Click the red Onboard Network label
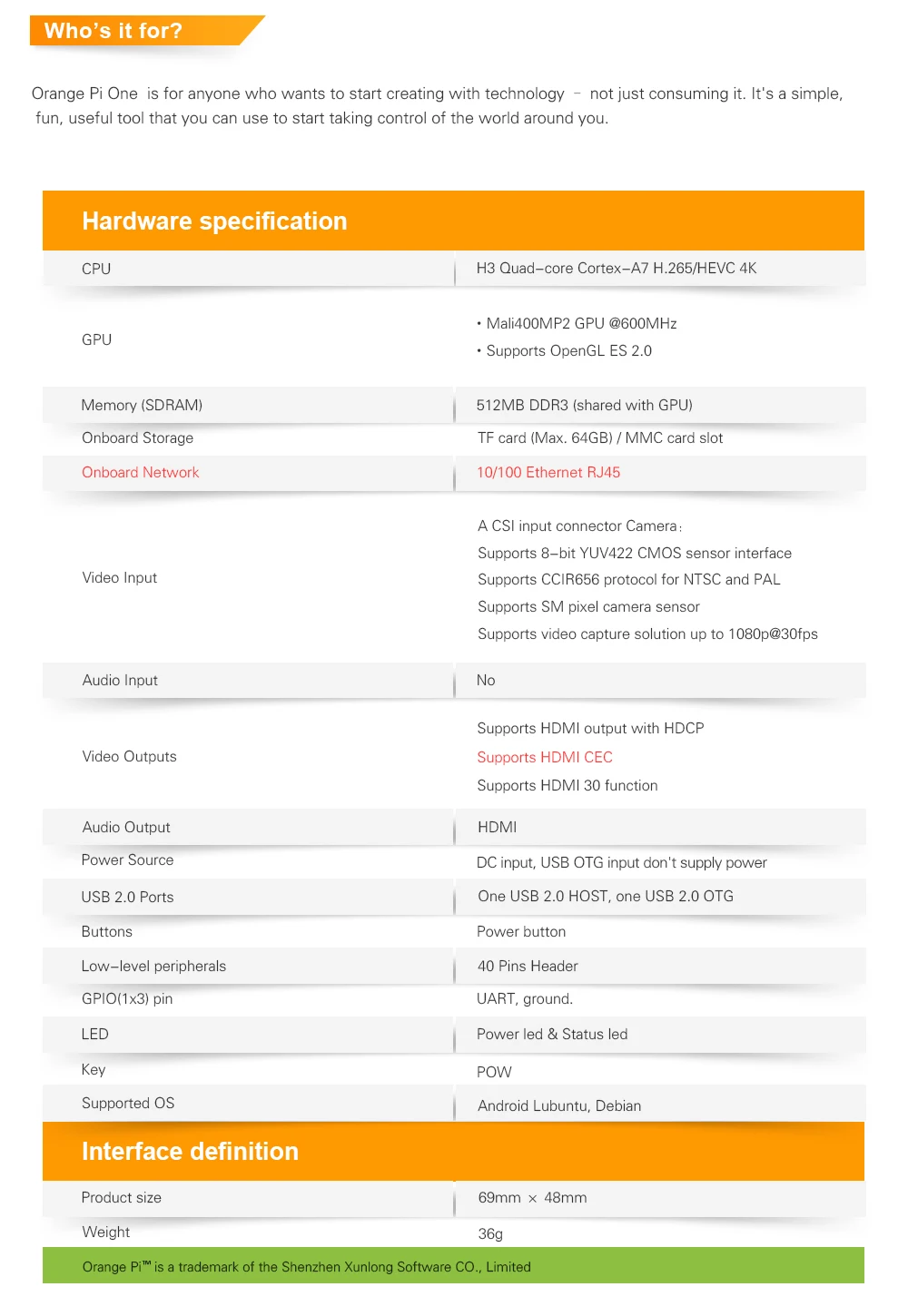This screenshot has width=908, height=1316. (x=140, y=473)
